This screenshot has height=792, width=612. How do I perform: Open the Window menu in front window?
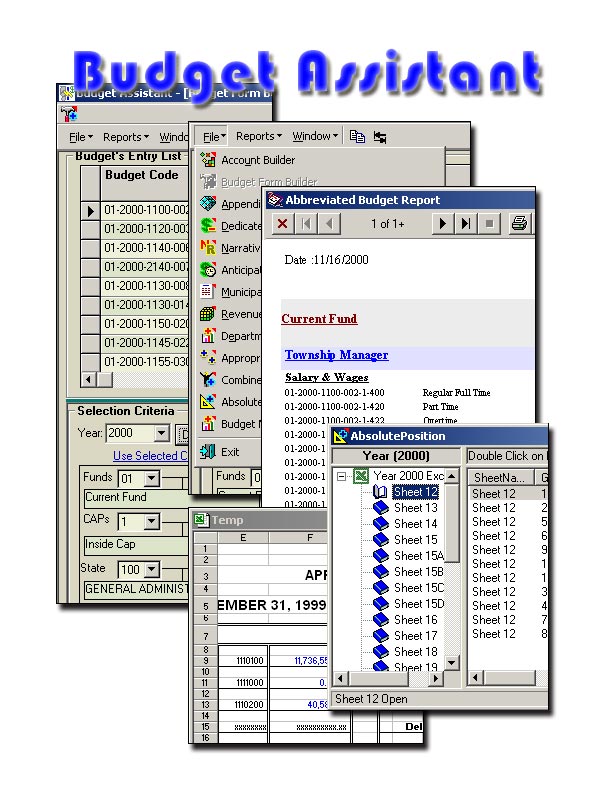coord(315,136)
